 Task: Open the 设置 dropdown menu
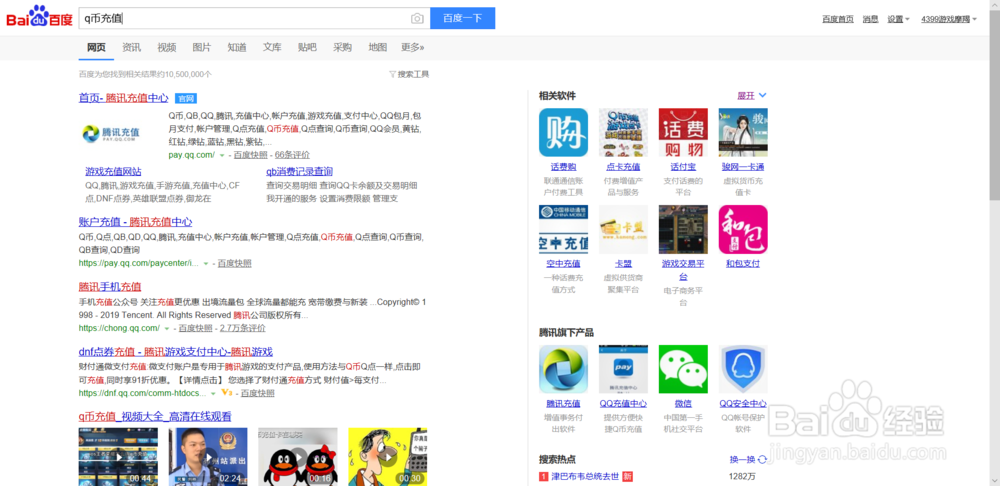click(x=899, y=19)
